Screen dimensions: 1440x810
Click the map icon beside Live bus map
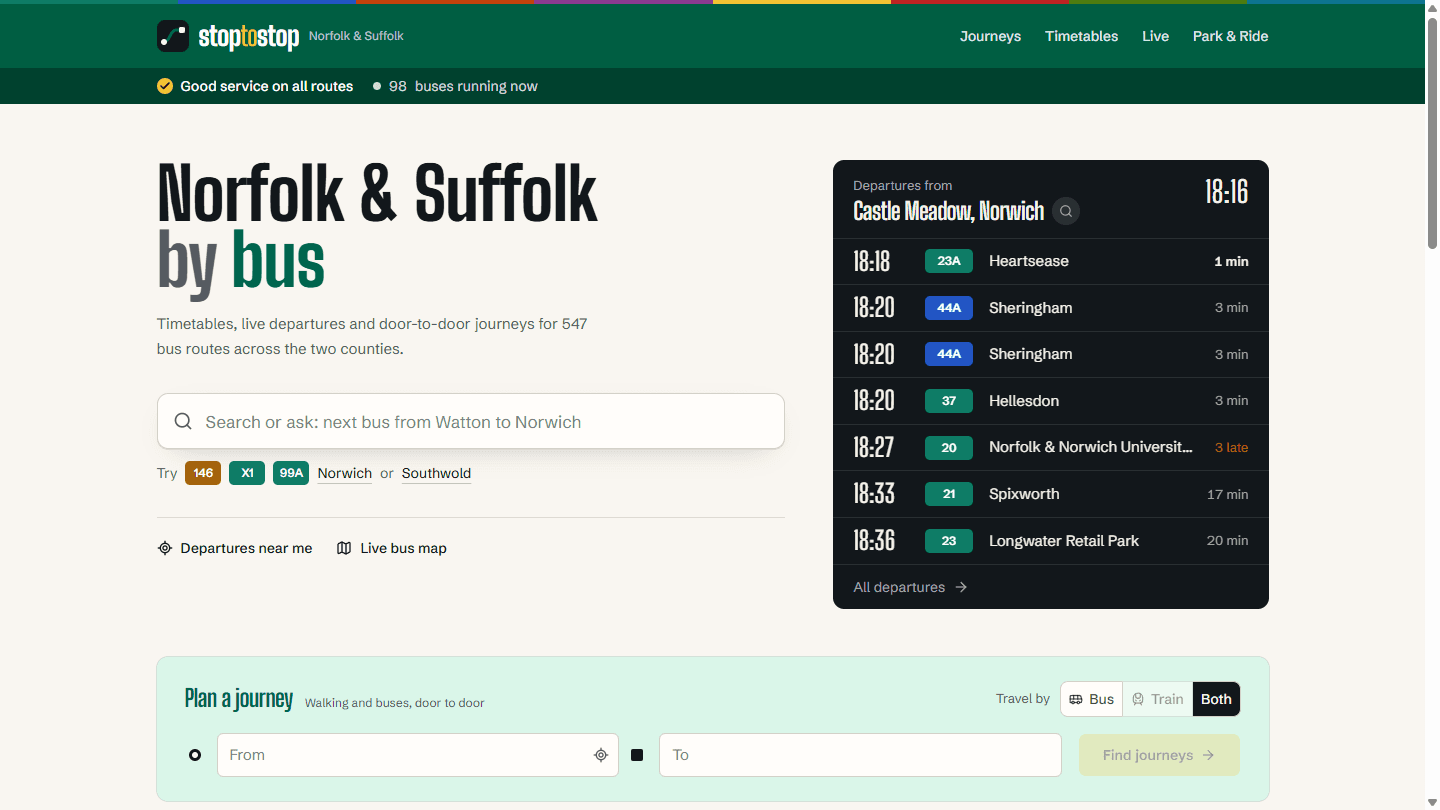[x=344, y=548]
